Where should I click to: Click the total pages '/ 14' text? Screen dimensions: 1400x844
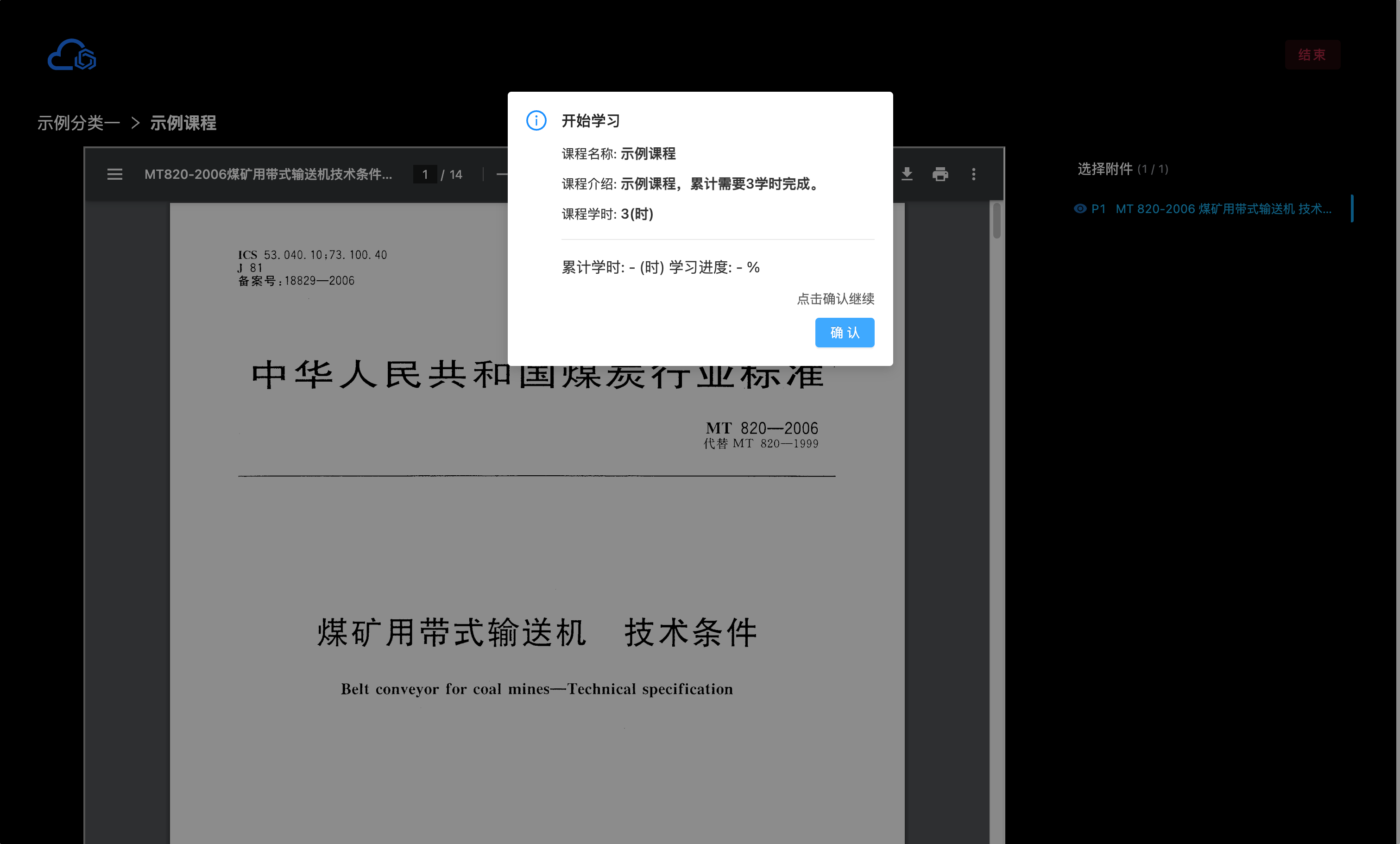coord(452,174)
